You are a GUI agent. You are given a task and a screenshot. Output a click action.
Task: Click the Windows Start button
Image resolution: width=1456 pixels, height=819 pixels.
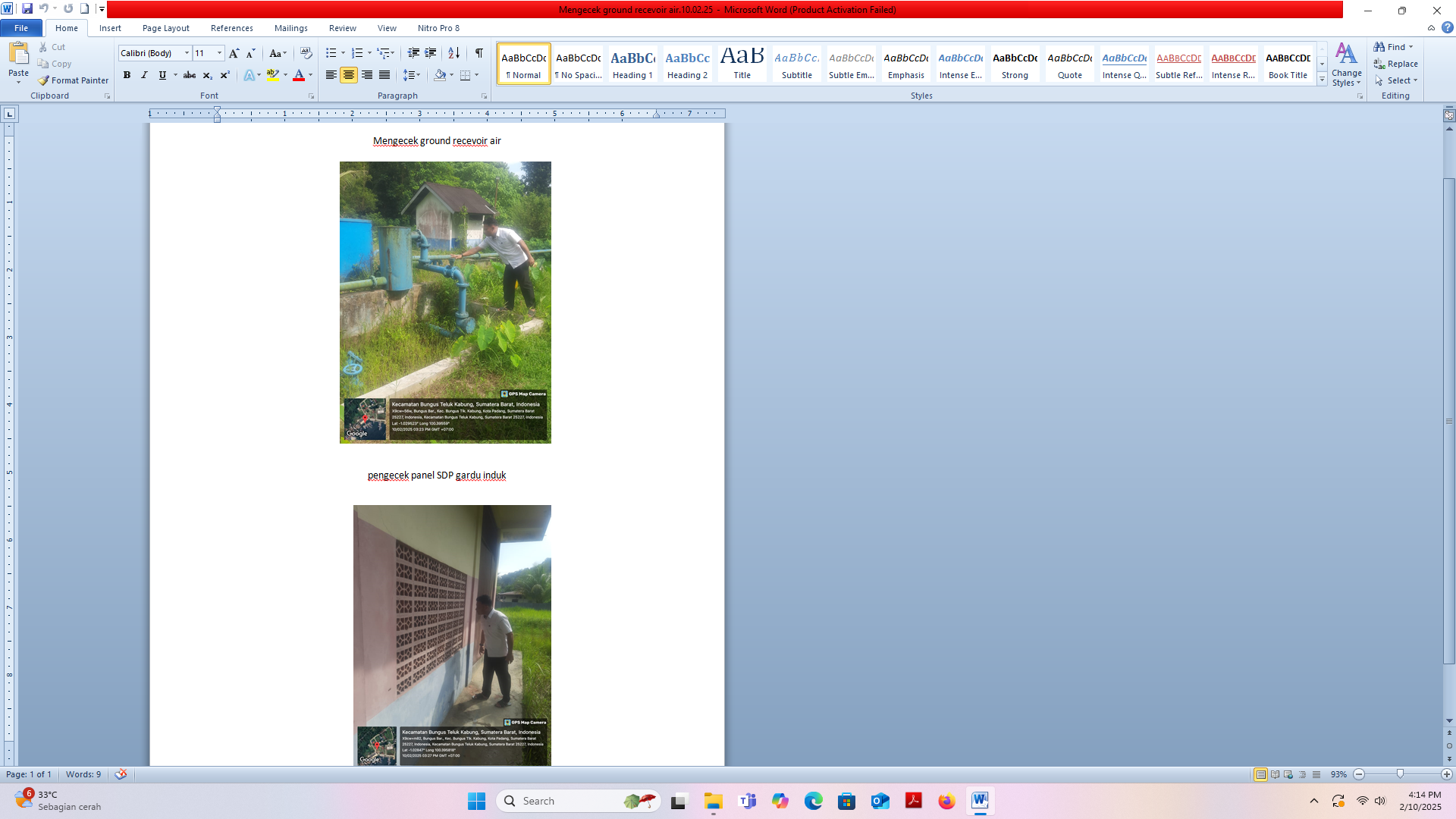click(476, 801)
